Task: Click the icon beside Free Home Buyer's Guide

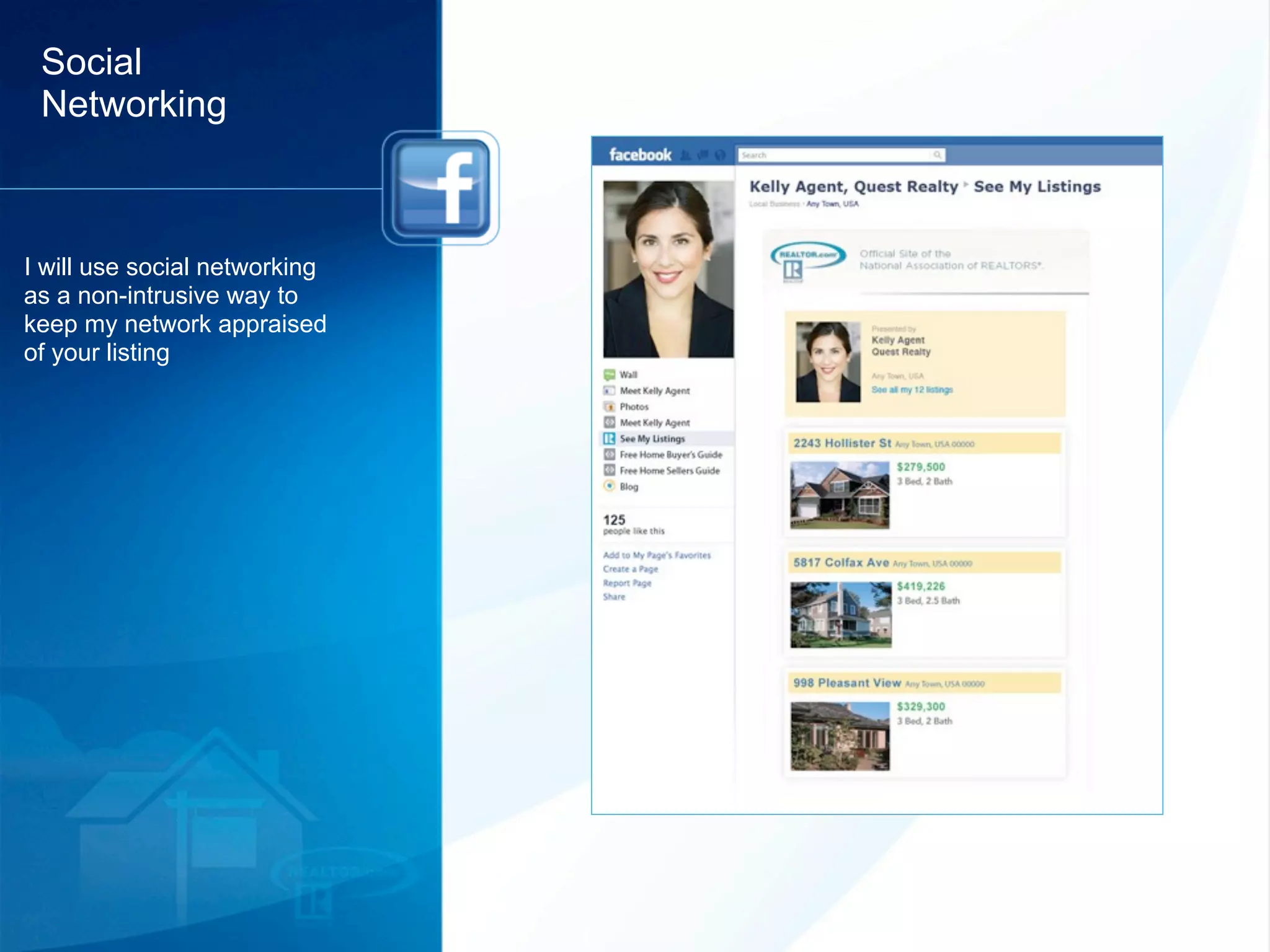Action: pyautogui.click(x=610, y=454)
